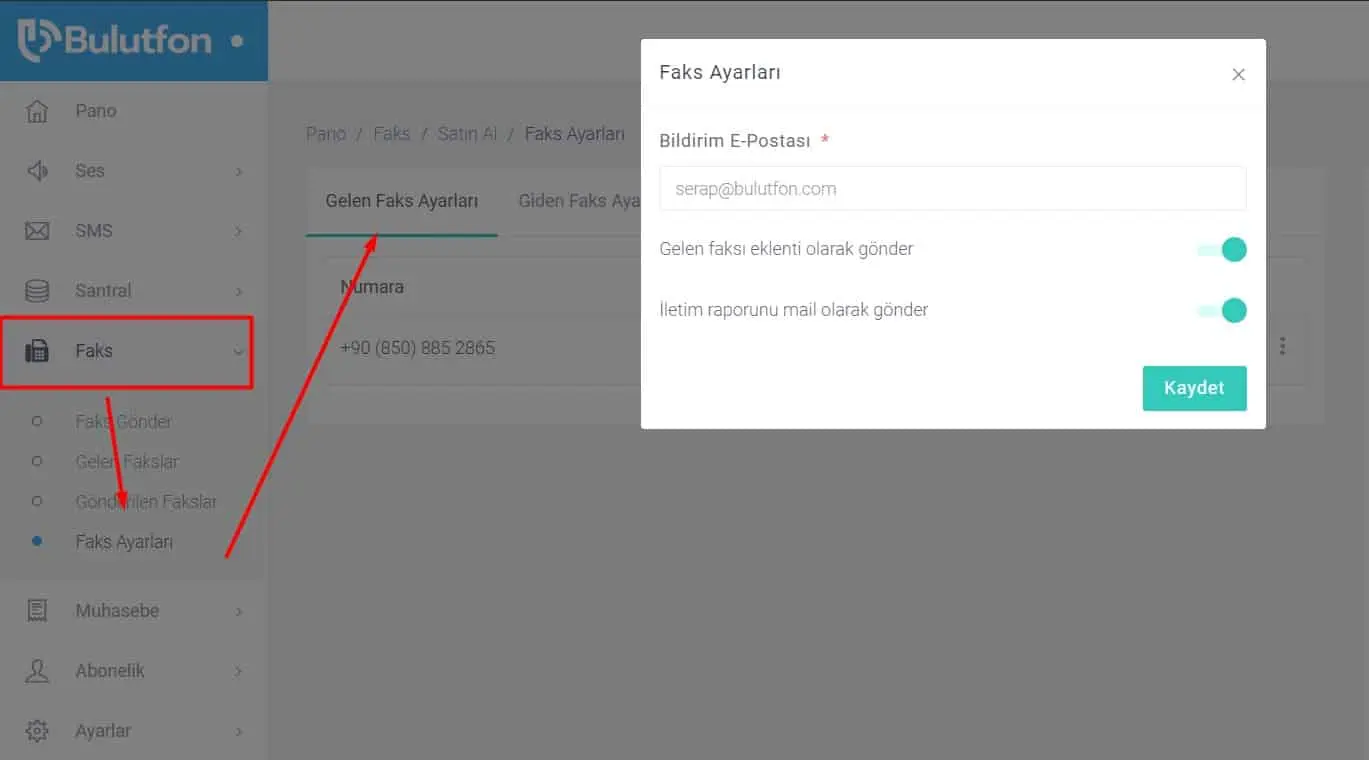Go to Pano breadcrumb link
The image size is (1369, 760).
pos(326,133)
